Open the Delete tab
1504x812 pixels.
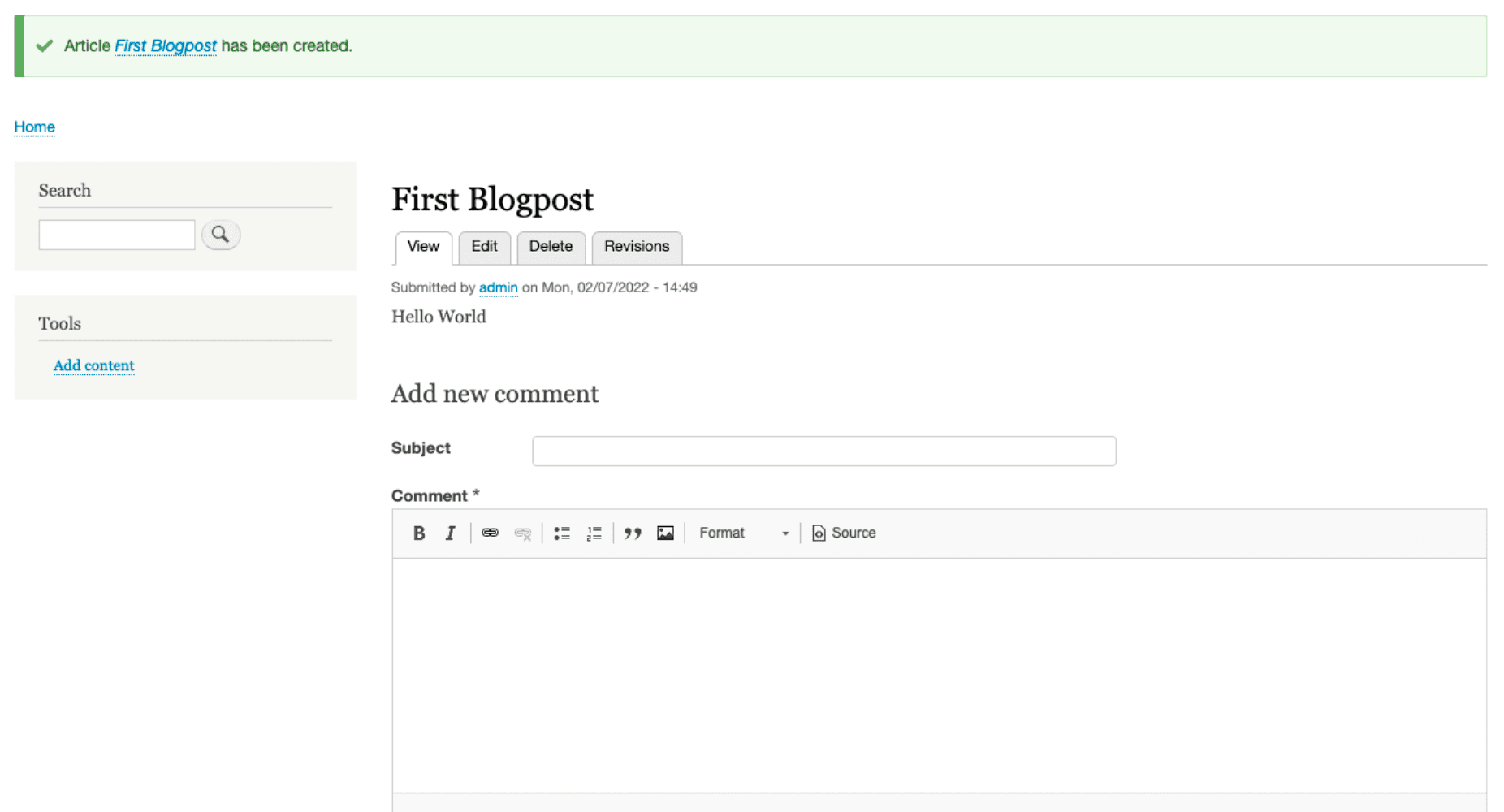551,247
